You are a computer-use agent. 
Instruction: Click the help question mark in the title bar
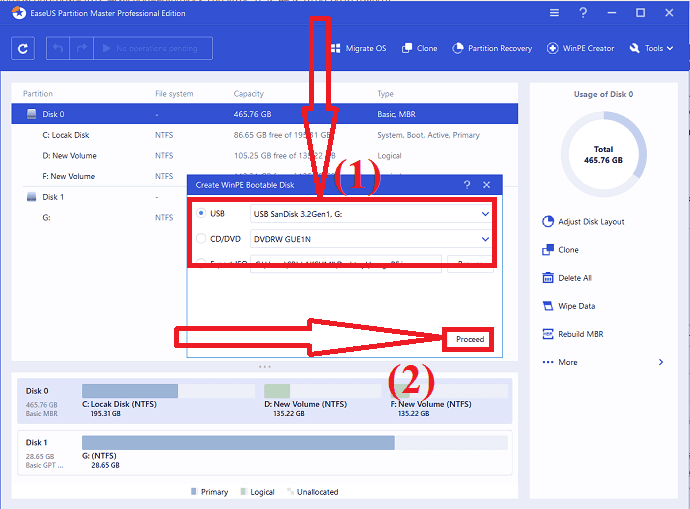coord(583,13)
